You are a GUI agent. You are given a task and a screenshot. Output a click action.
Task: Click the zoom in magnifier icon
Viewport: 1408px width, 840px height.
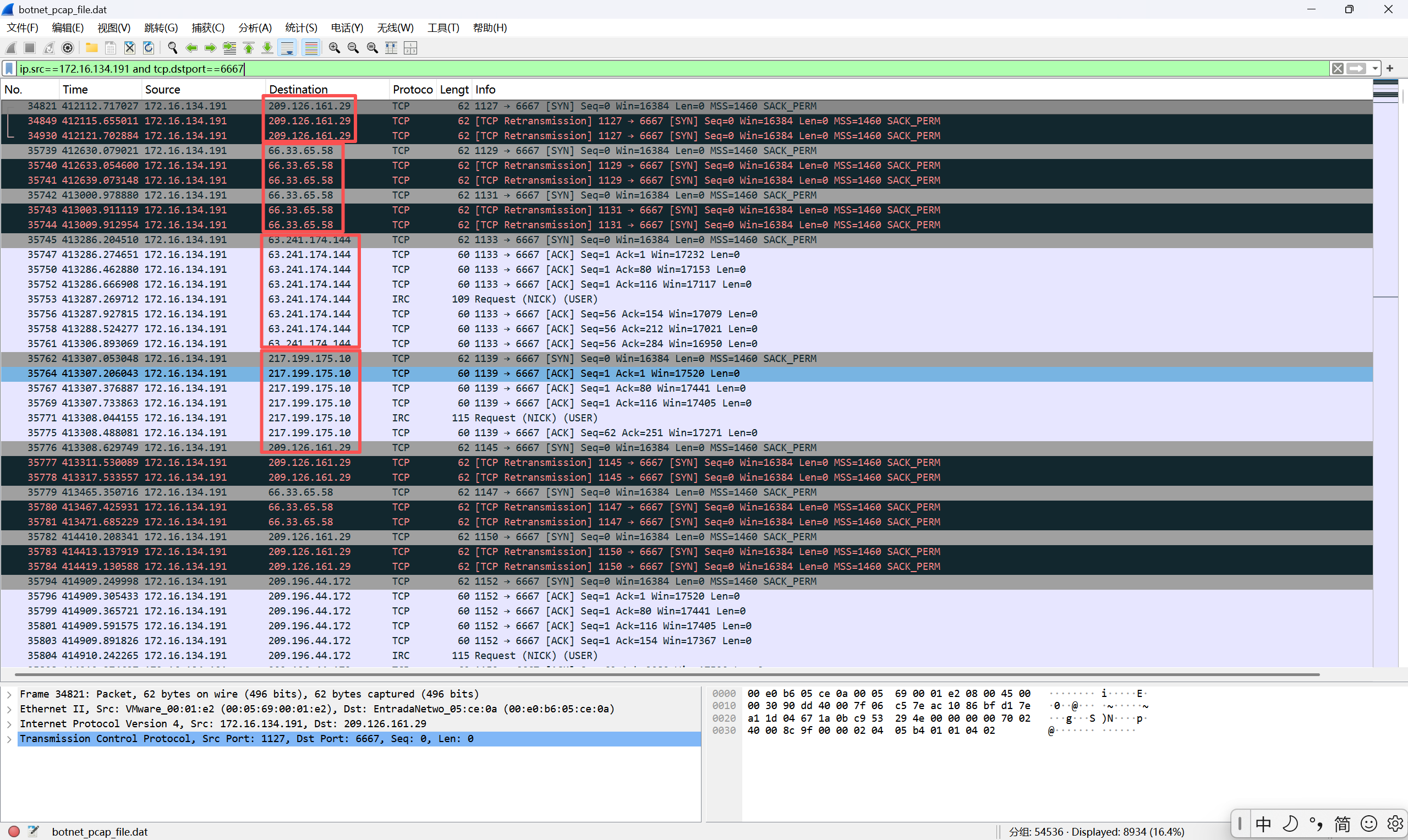coord(334,48)
